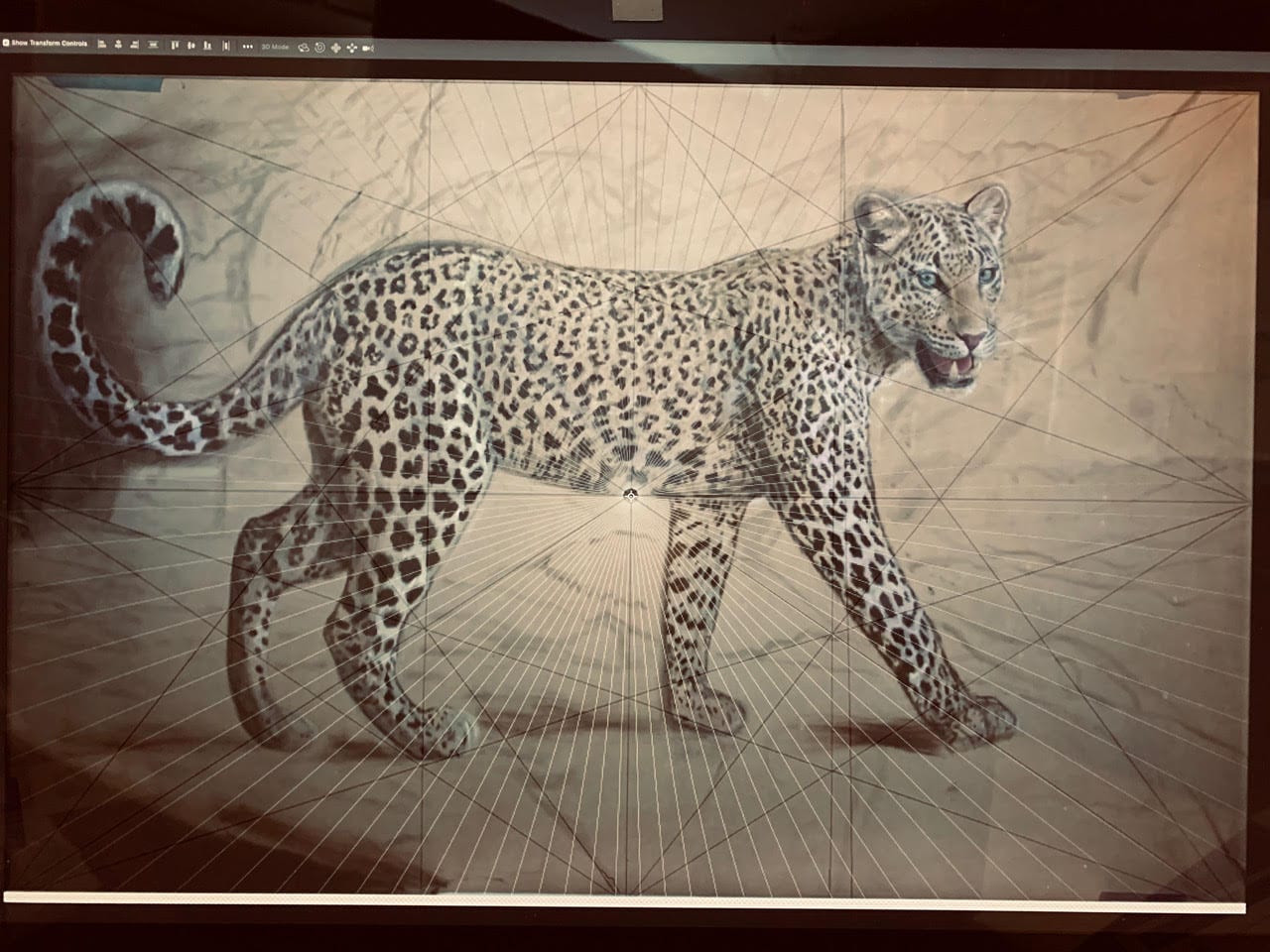Toggle the Show Transform Controls checkbox

[x=5, y=44]
